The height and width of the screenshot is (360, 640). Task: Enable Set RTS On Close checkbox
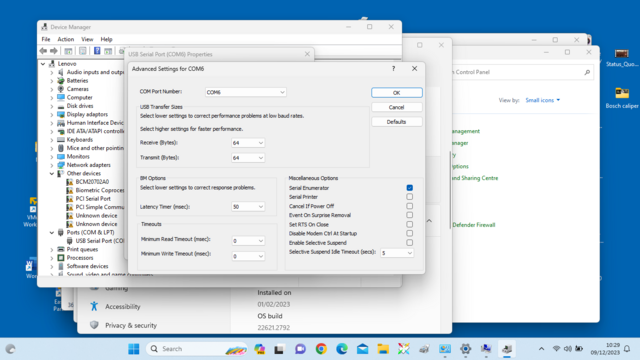[409, 224]
